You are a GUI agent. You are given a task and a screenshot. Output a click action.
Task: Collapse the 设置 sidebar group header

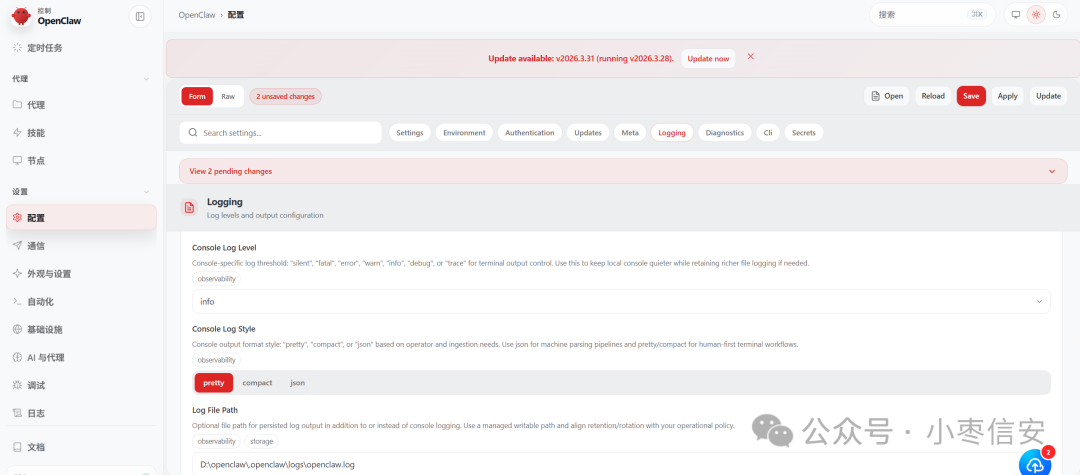click(81, 191)
